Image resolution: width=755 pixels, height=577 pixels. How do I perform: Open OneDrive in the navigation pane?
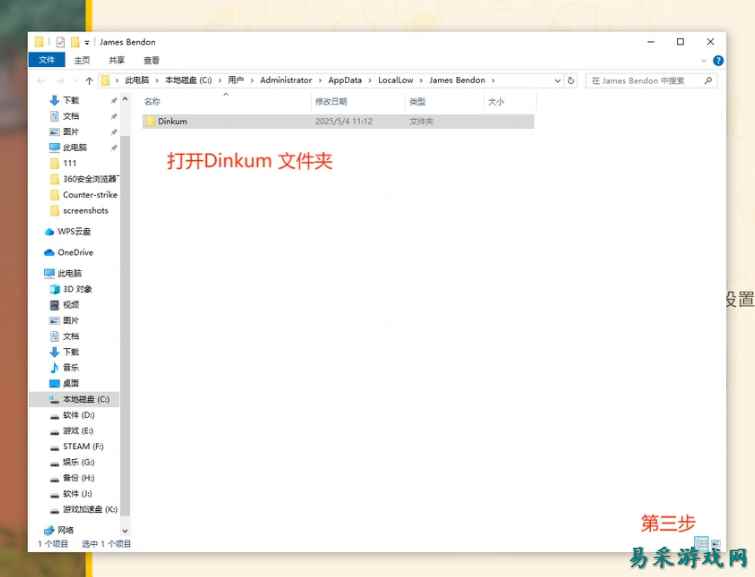tap(74, 252)
